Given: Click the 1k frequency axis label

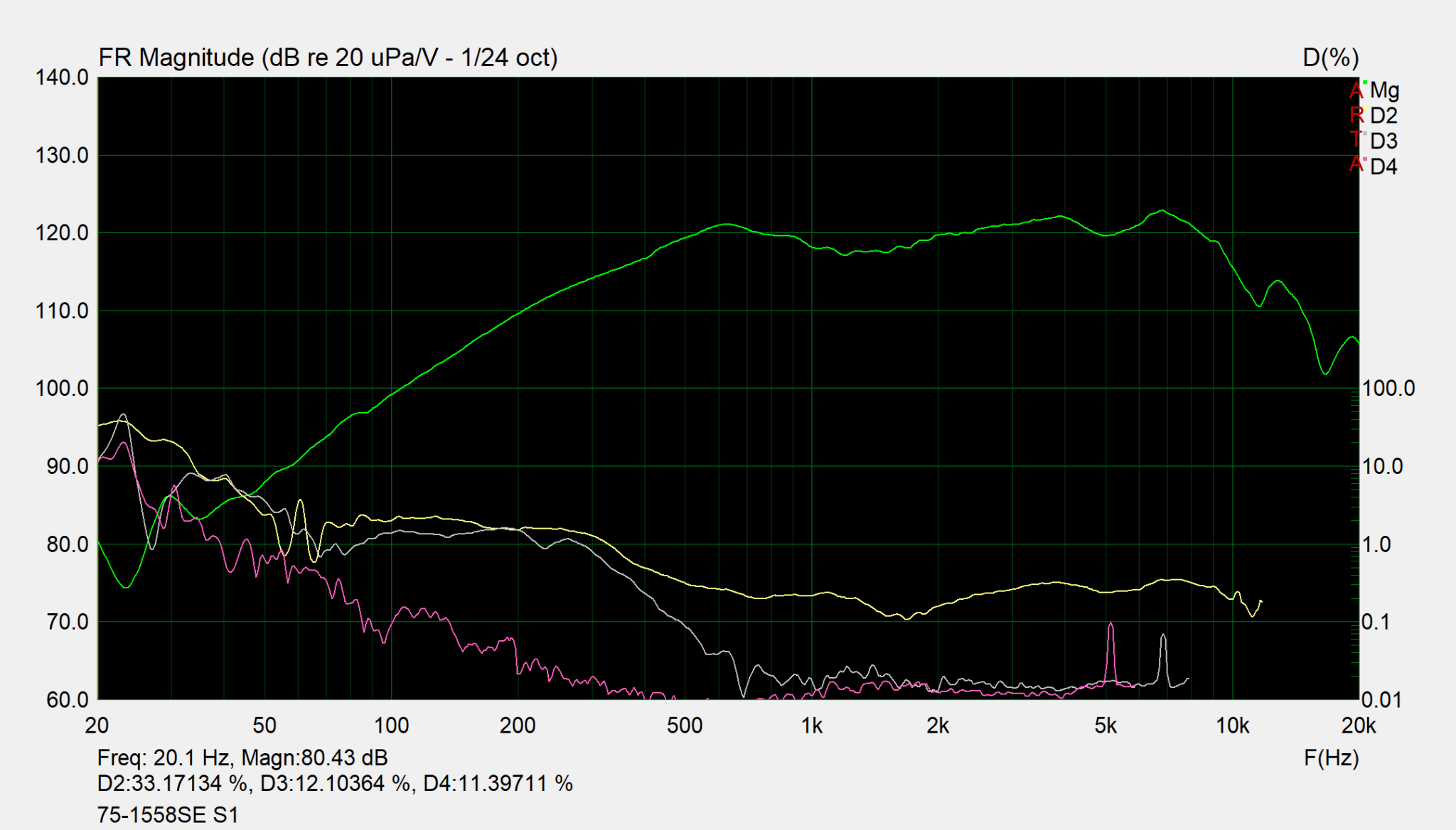Looking at the screenshot, I should click(811, 726).
